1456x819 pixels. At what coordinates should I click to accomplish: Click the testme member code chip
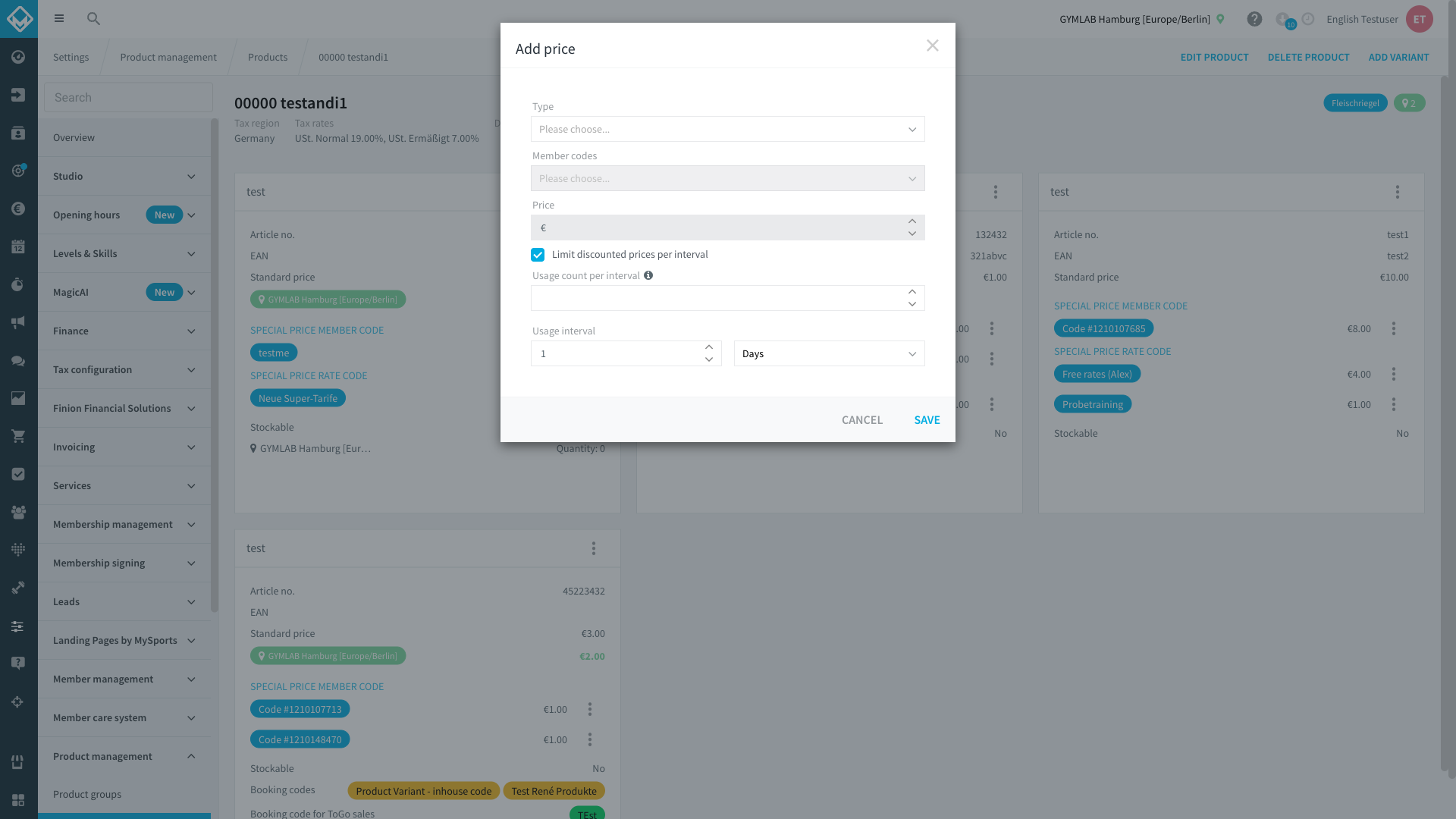coord(274,353)
